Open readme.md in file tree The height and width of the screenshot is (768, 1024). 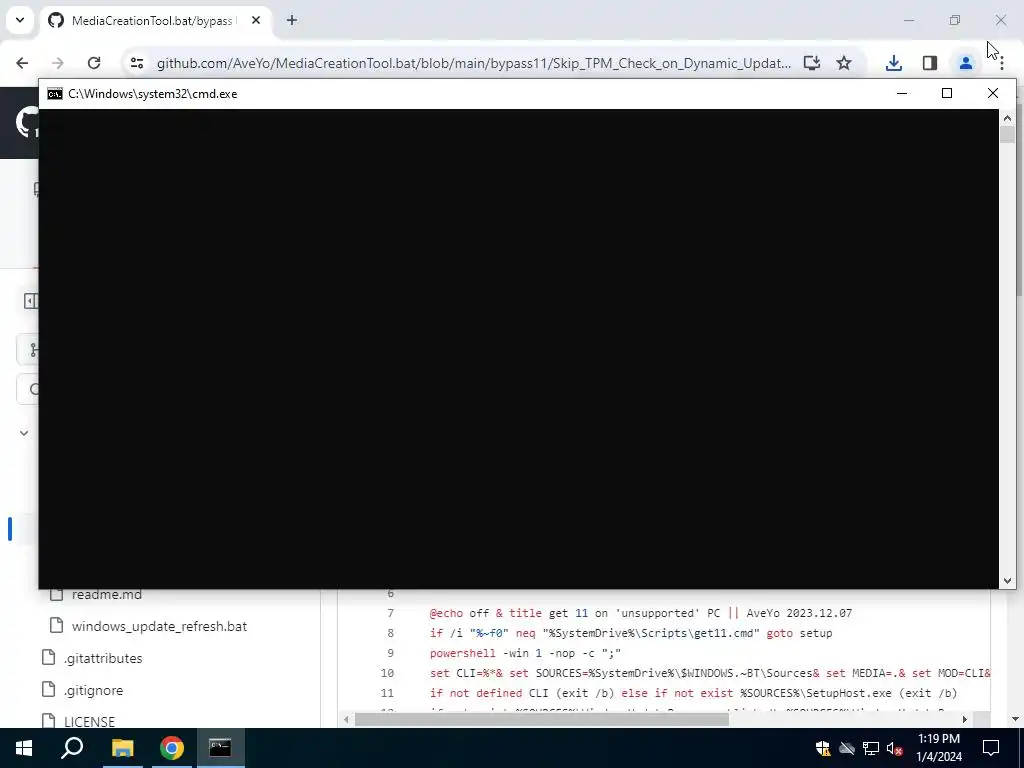tap(106, 594)
